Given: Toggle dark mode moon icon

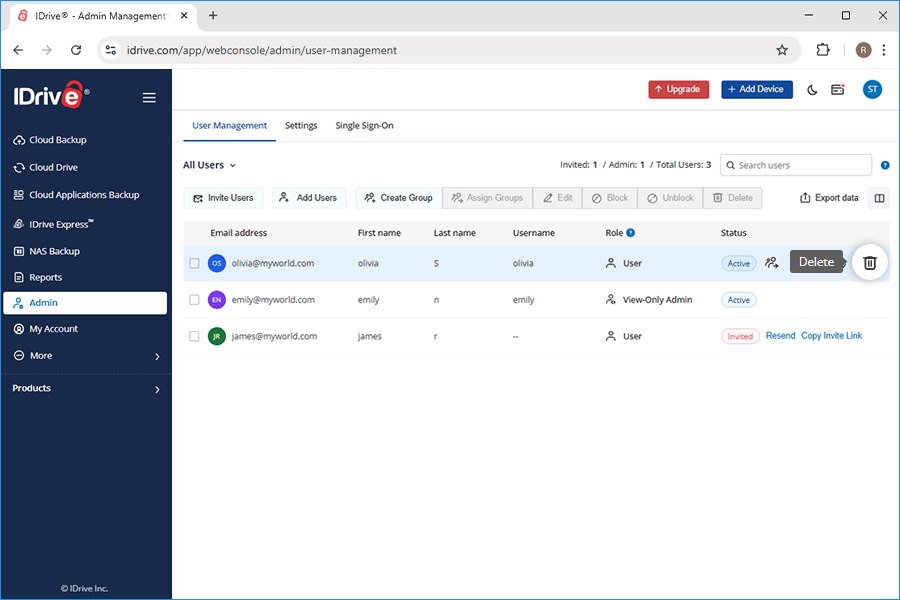Looking at the screenshot, I should click(x=812, y=90).
